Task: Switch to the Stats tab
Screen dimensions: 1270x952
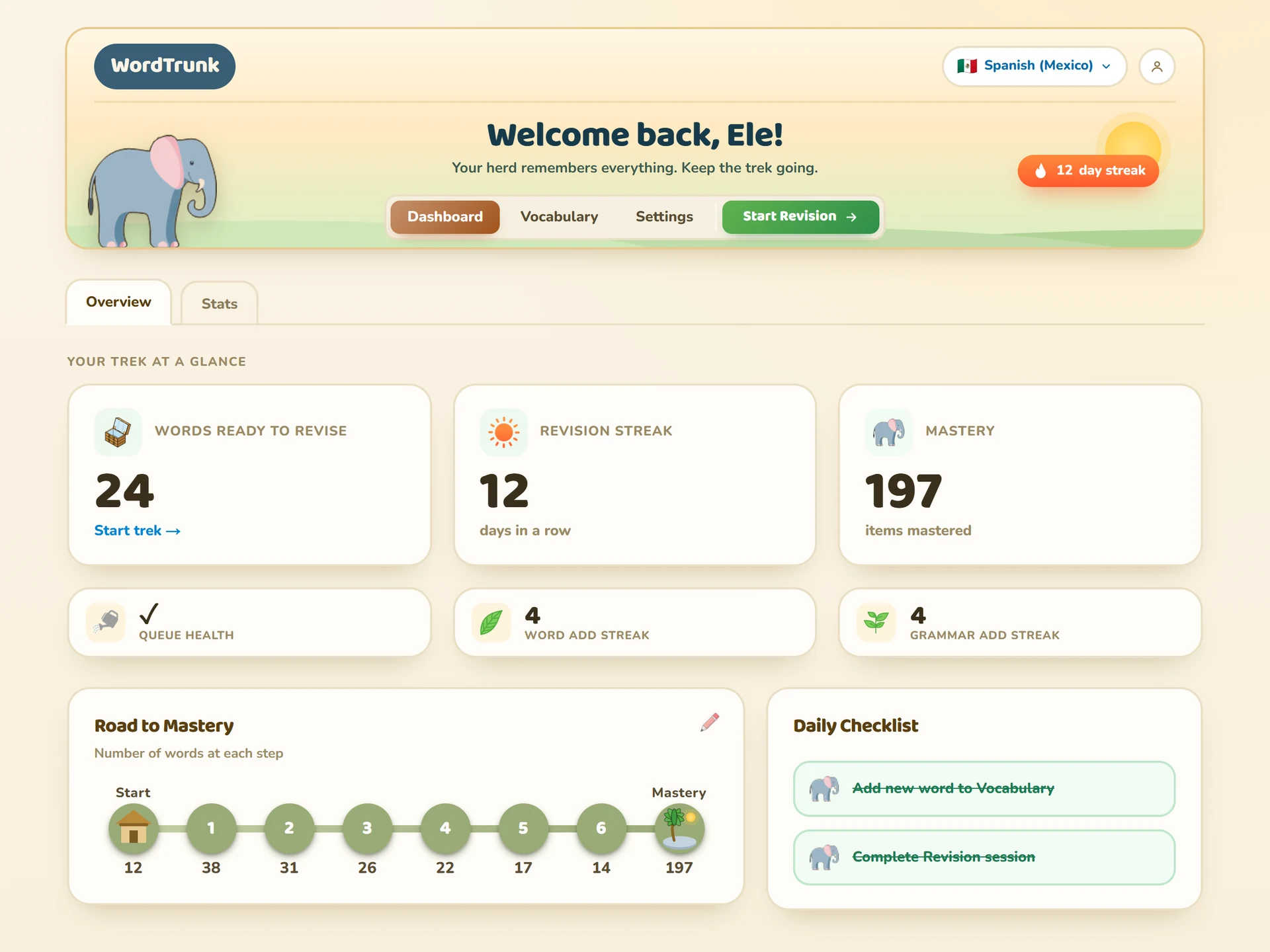Action: pos(219,303)
